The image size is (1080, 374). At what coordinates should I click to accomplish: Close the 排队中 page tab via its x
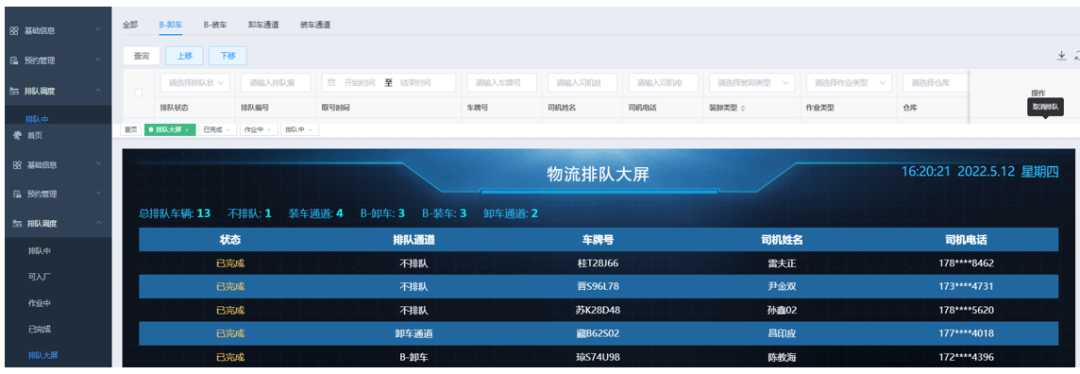311,129
